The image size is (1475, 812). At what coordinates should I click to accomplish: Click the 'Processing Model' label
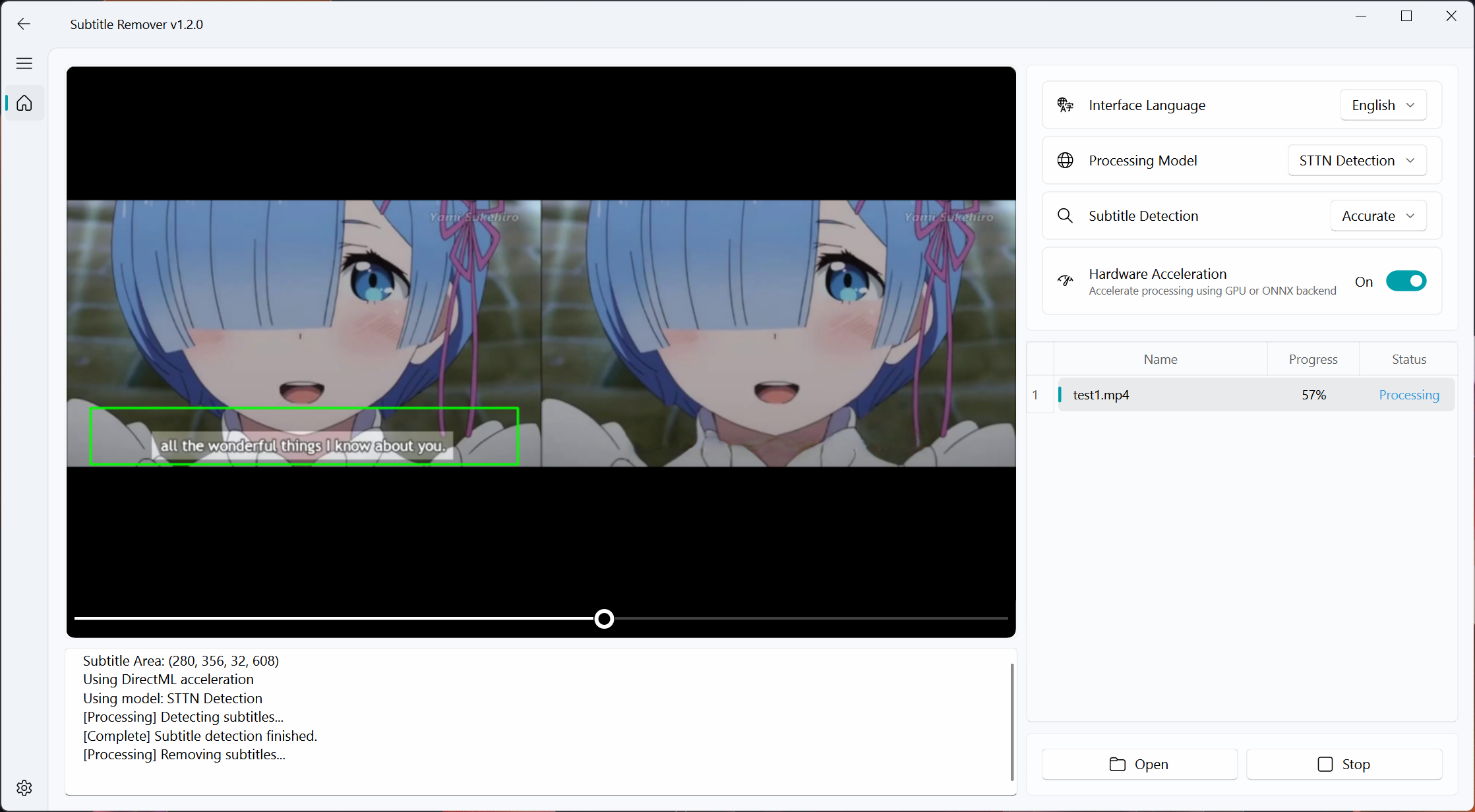click(1143, 161)
